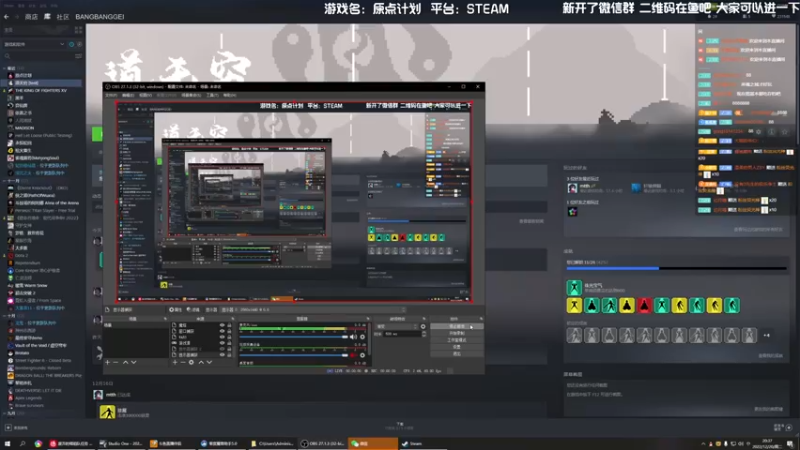The width and height of the screenshot is (800, 450).
Task: Click the recent-activity clock filter icon
Action: 71,44
